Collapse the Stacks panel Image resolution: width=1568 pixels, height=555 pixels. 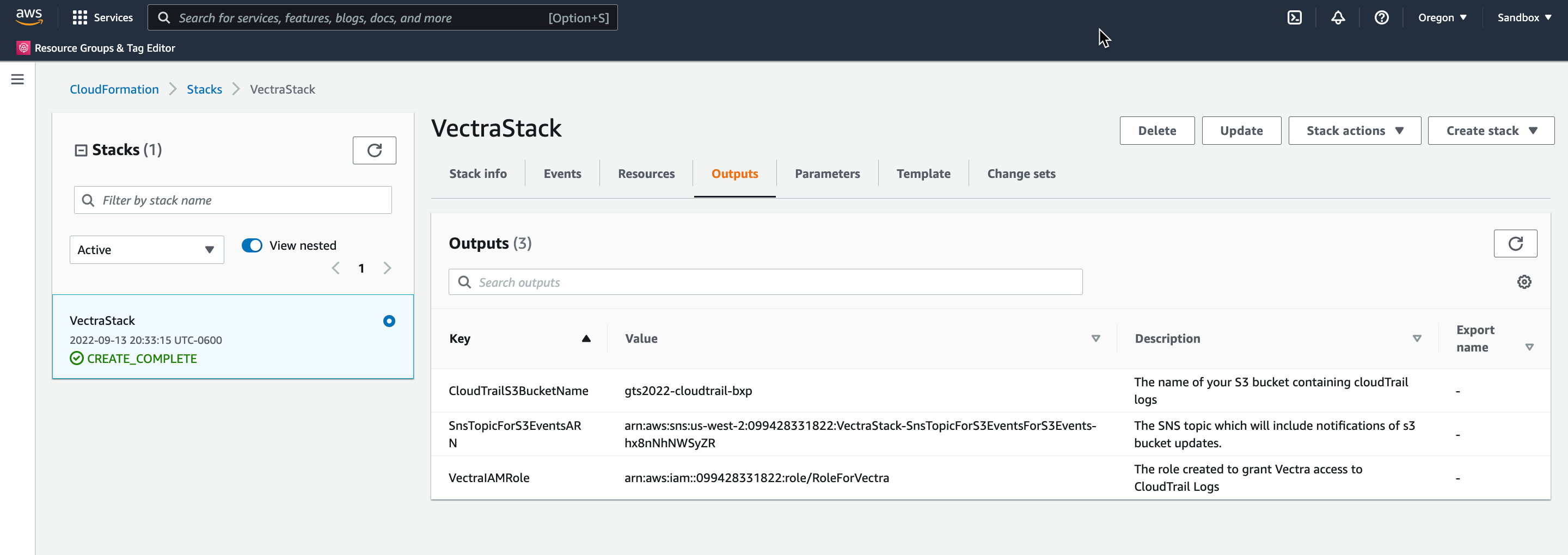click(x=81, y=150)
